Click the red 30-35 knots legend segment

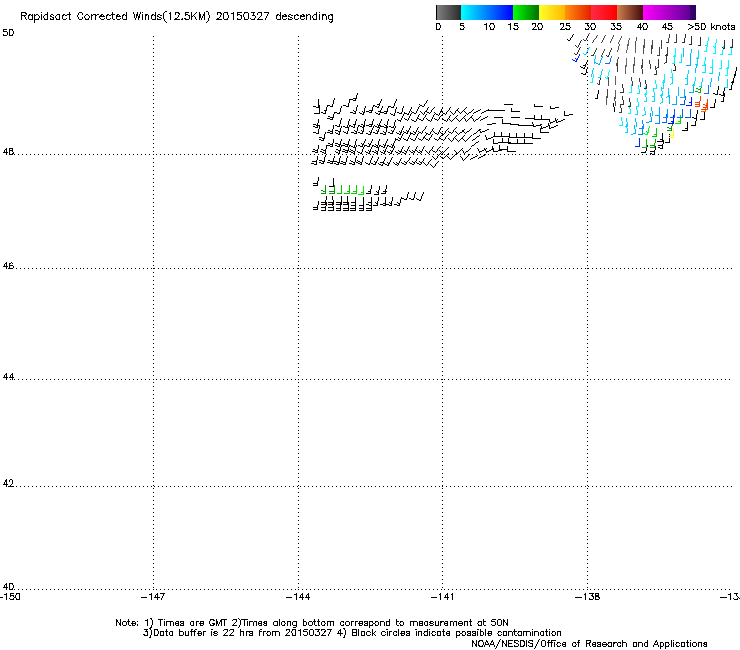click(604, 12)
